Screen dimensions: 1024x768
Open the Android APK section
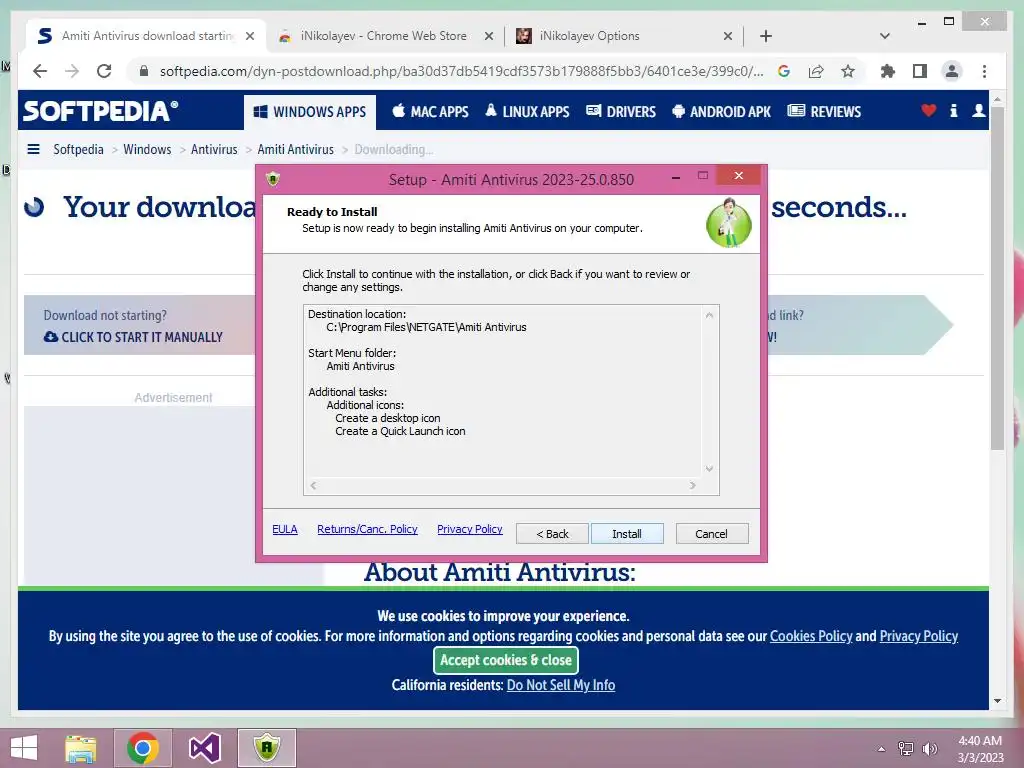[x=721, y=112]
